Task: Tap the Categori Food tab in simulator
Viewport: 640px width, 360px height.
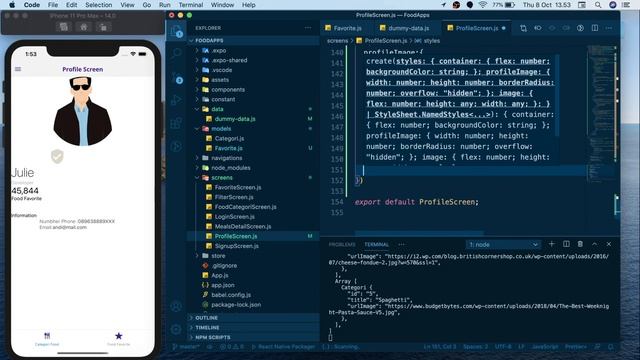Action: tap(47, 338)
